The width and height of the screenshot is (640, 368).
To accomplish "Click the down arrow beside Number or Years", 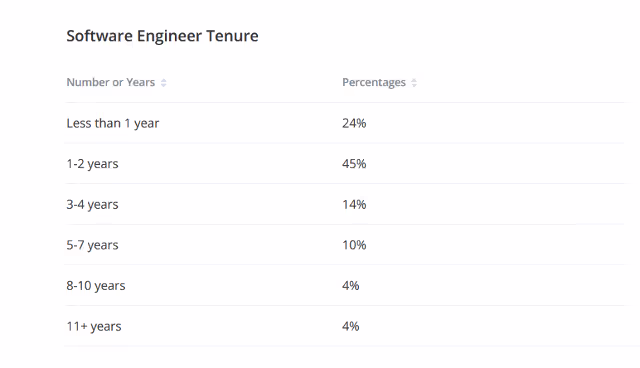I will (164, 85).
